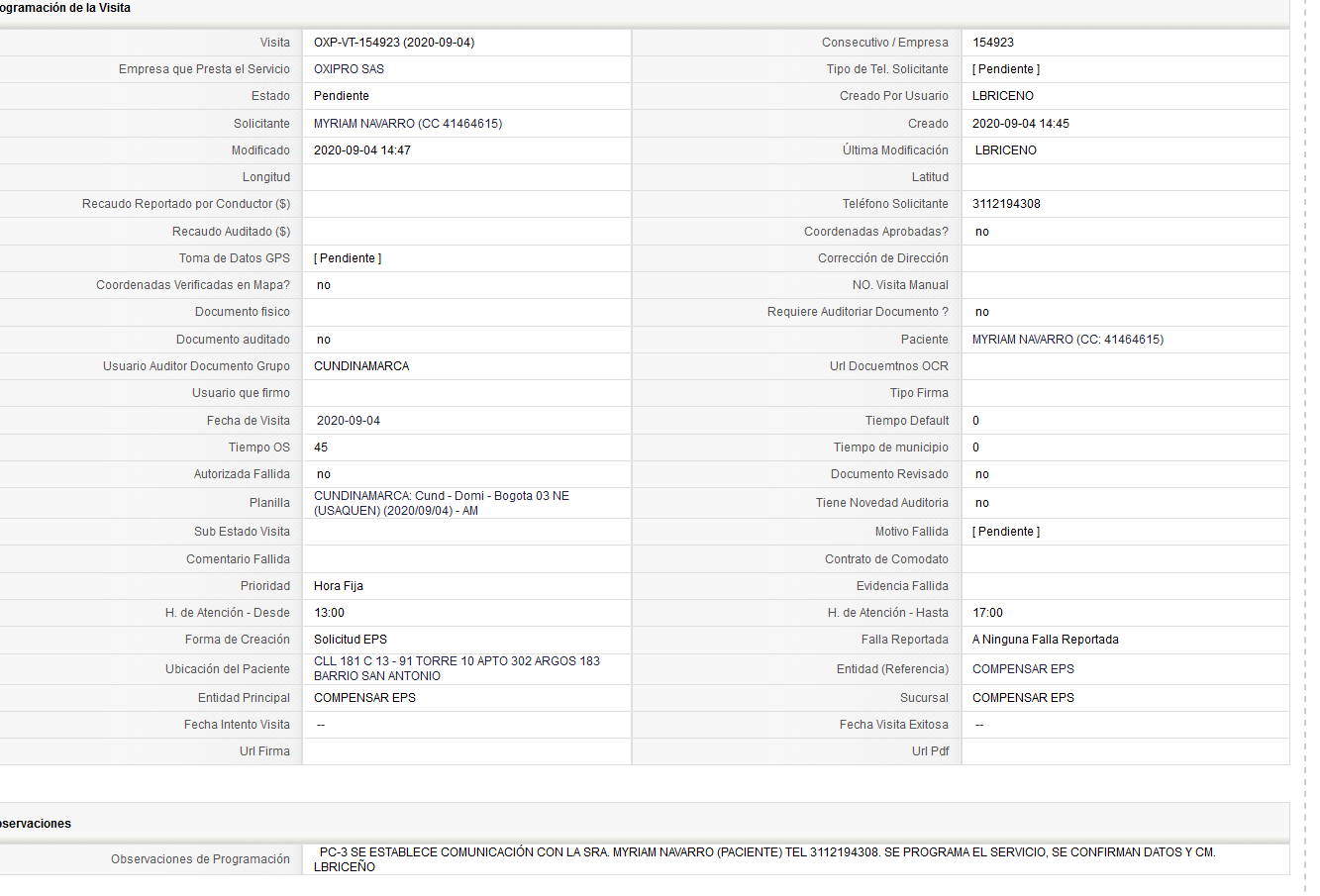
Task: Click Solicitante value MYRIAM NAVARRO (CC 41464615)
Action: (408, 124)
